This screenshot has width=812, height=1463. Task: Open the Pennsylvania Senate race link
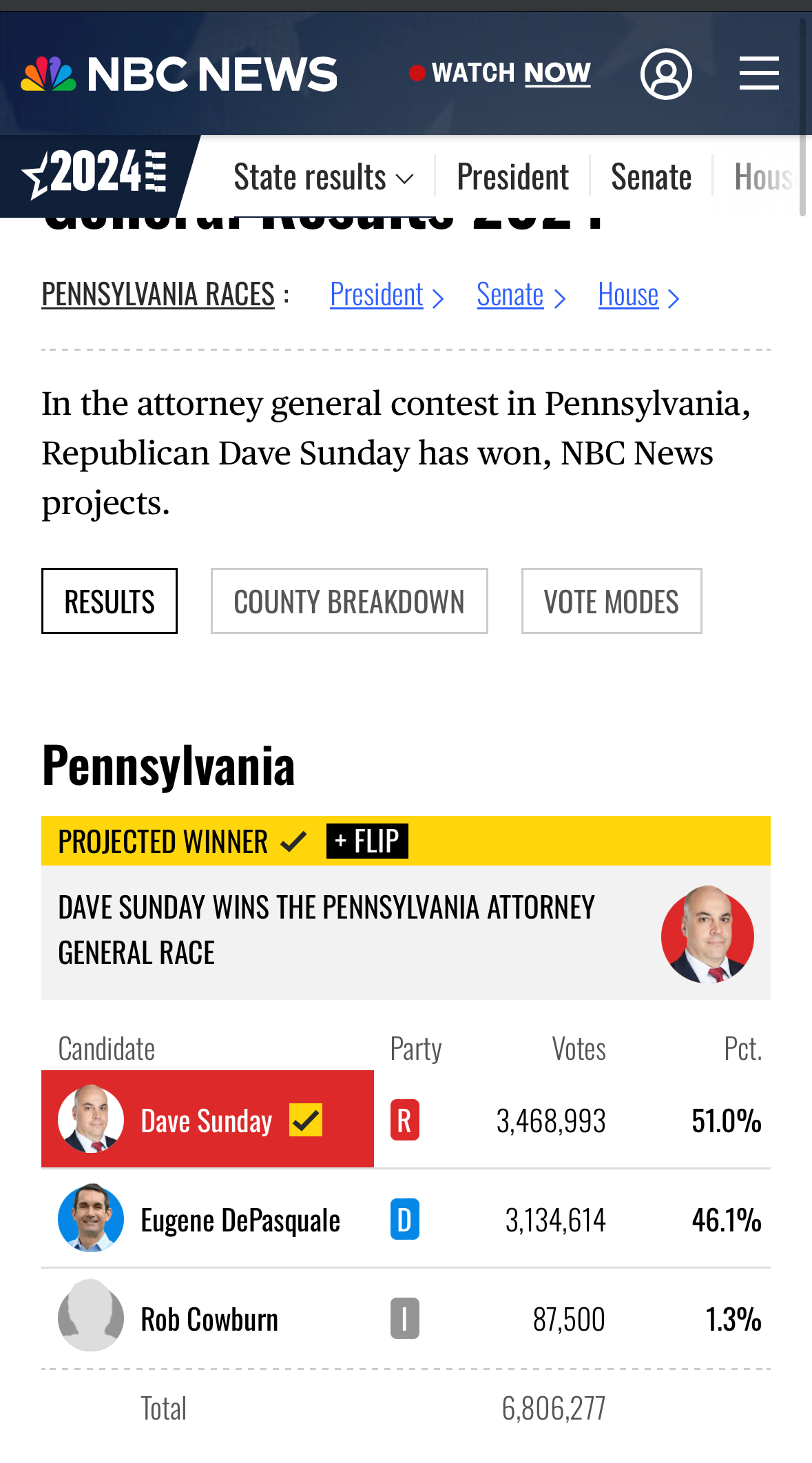point(520,295)
